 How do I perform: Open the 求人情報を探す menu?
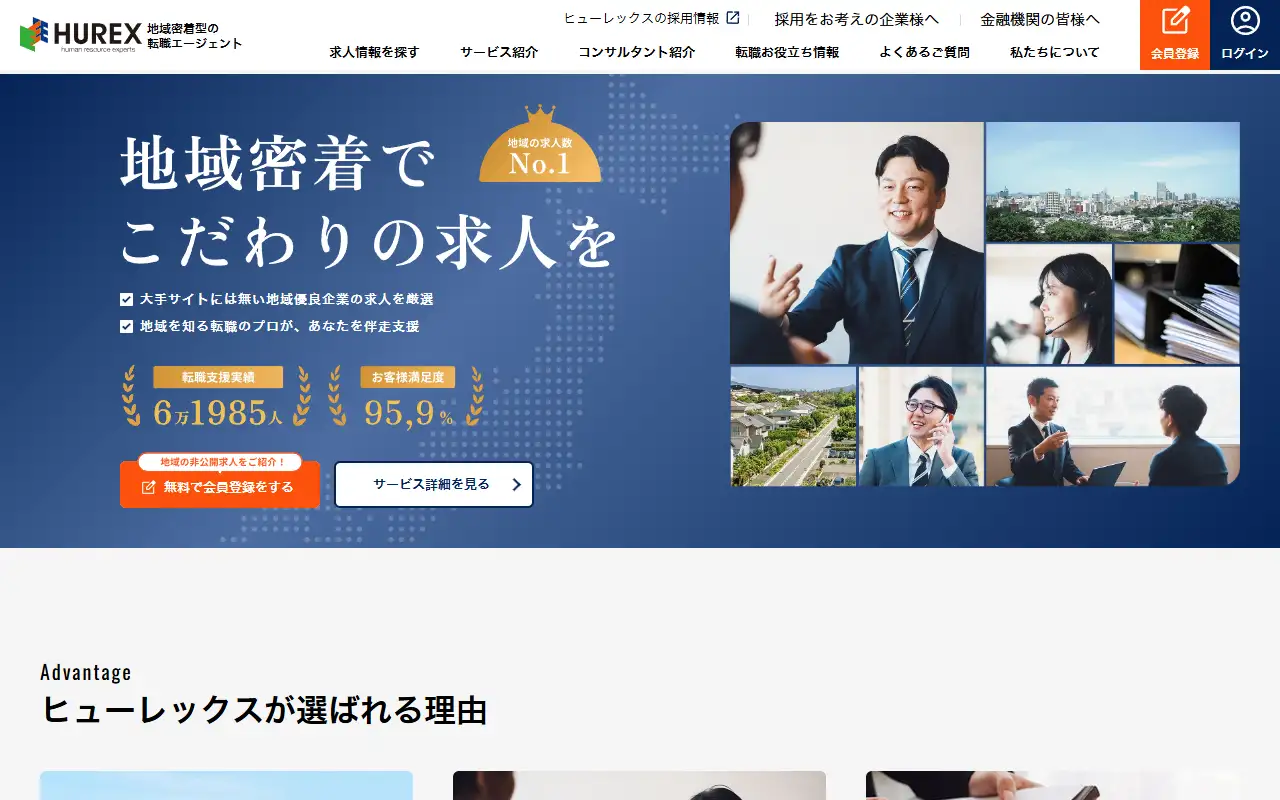coord(374,52)
